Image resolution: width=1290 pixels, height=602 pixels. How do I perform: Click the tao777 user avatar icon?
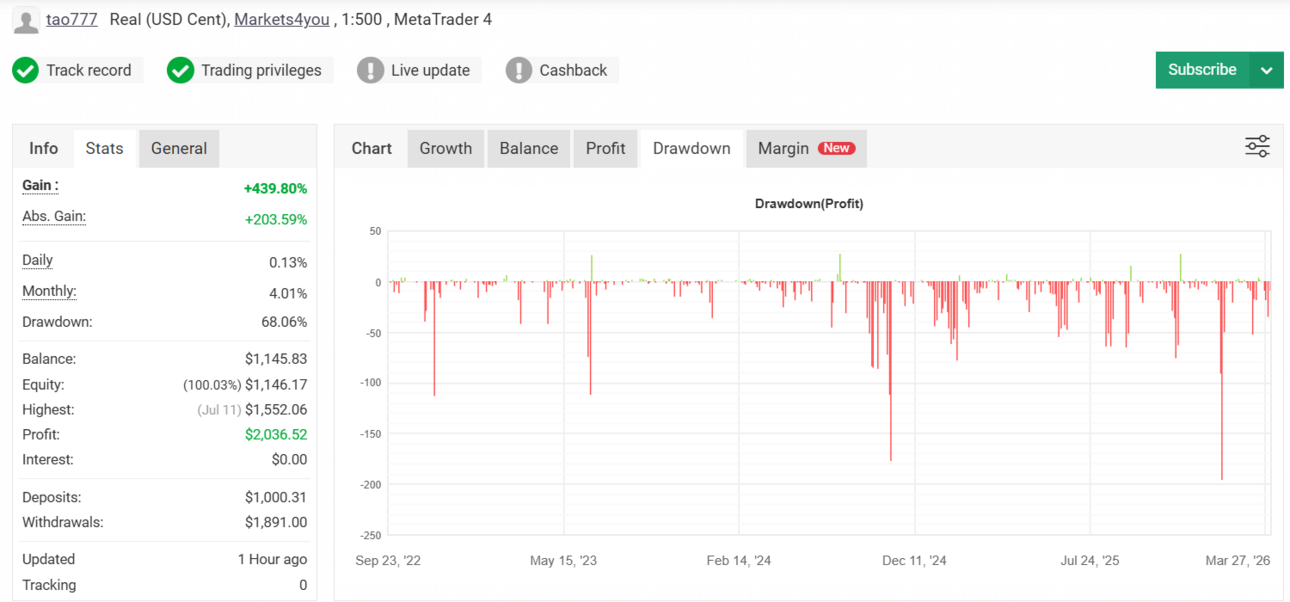coord(26,20)
